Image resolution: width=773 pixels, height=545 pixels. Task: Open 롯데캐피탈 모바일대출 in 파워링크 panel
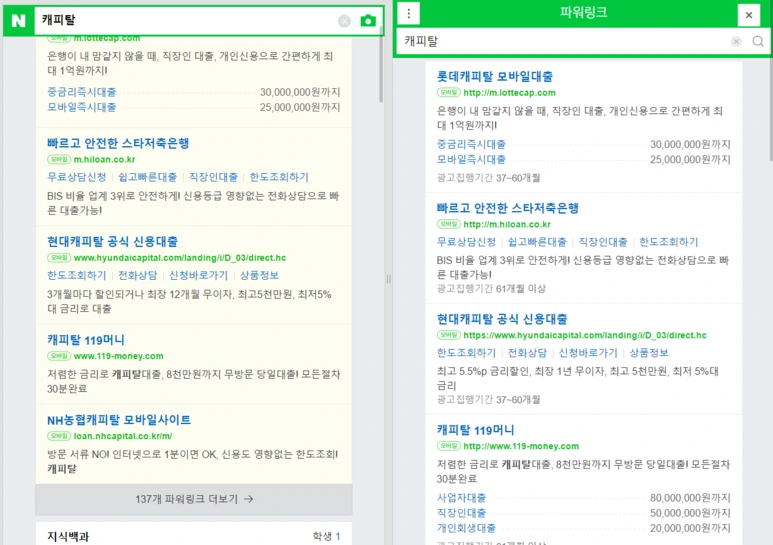coord(495,76)
